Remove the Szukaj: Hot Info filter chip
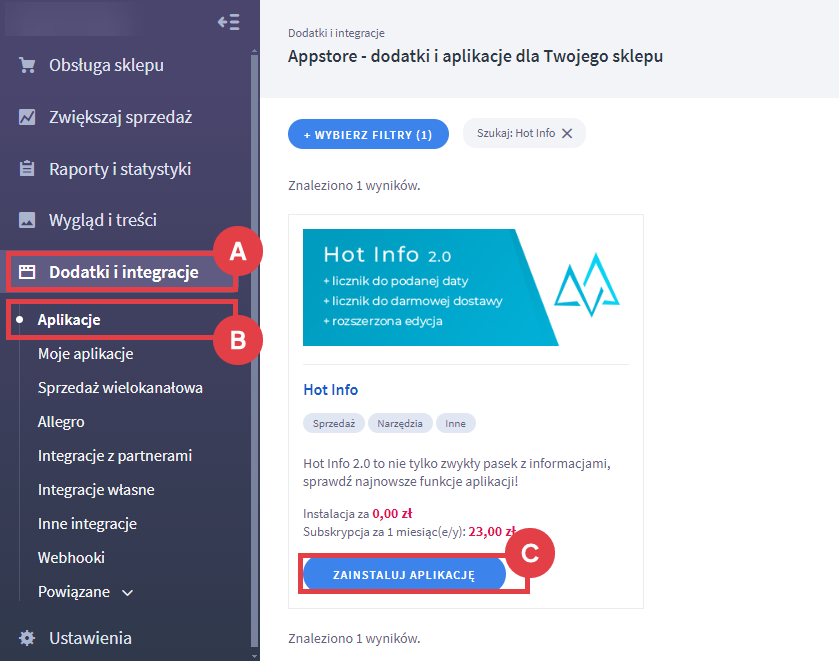 coord(566,133)
